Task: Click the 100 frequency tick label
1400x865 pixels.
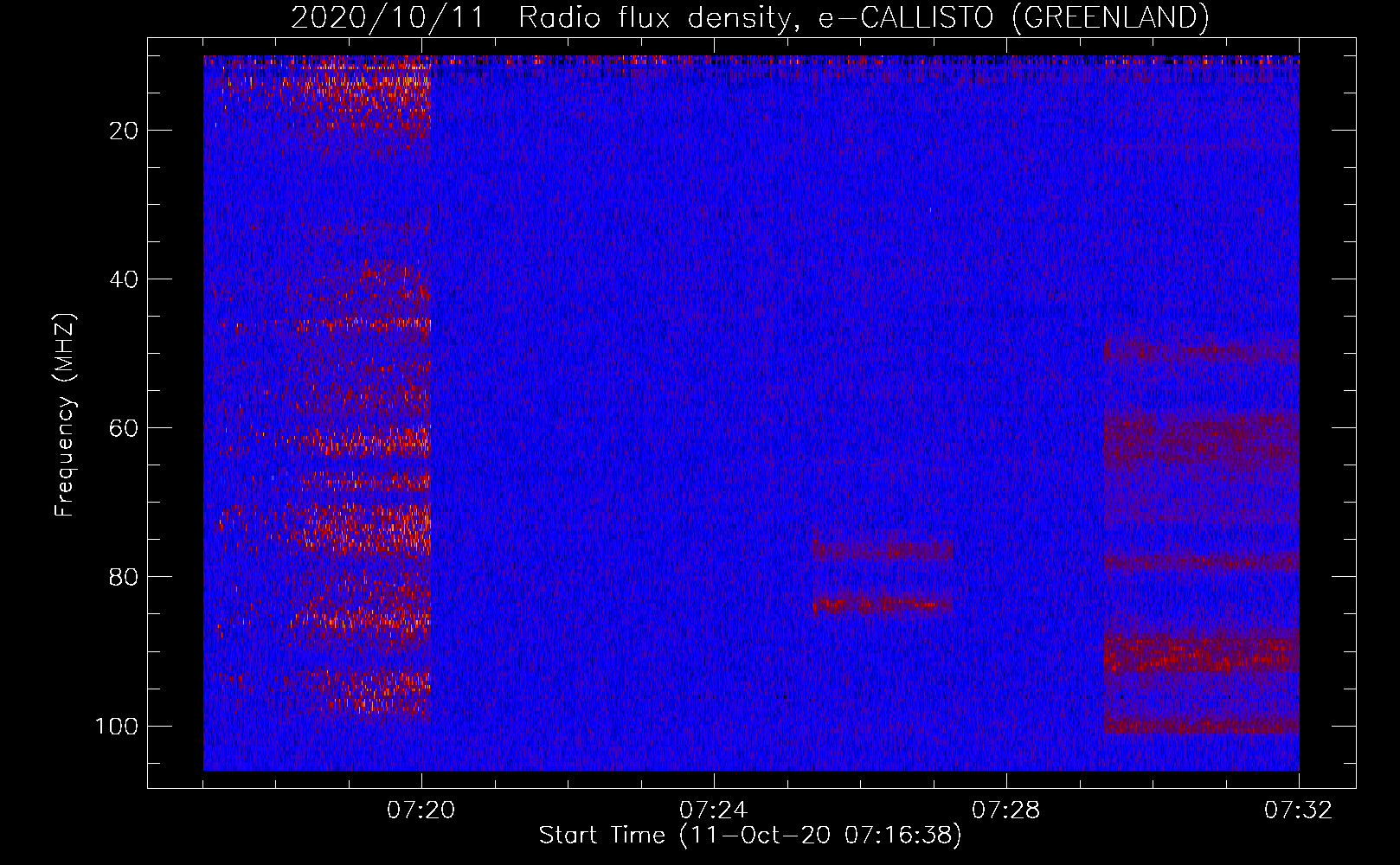Action: pyautogui.click(x=118, y=726)
